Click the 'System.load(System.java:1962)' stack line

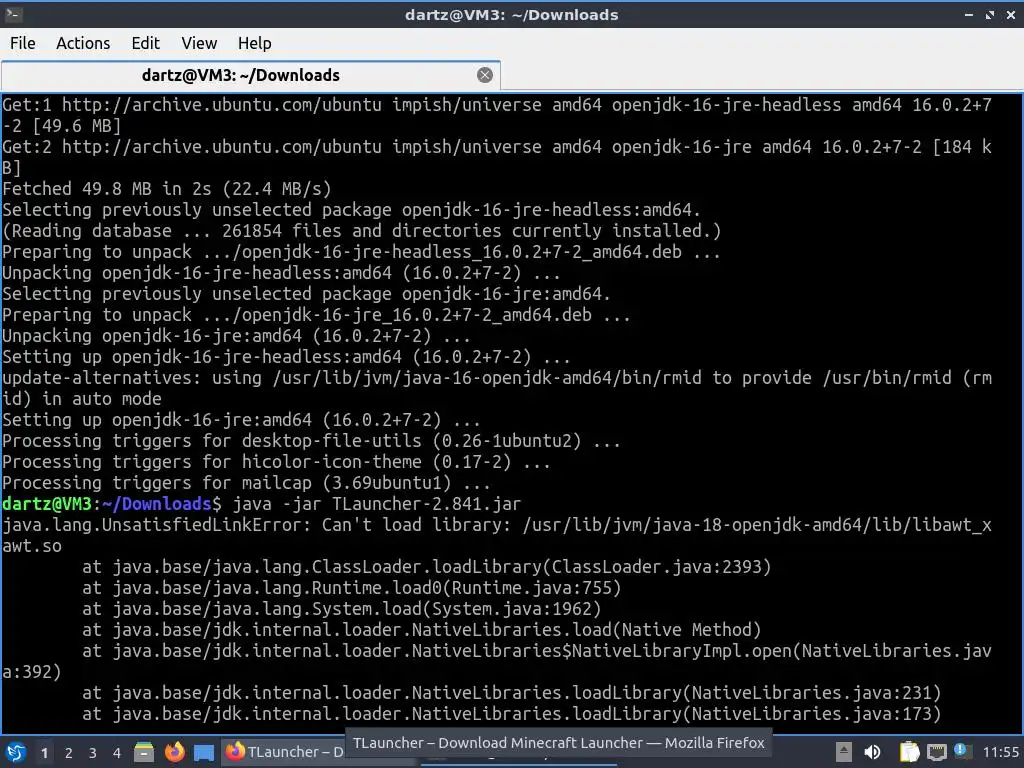(x=342, y=608)
